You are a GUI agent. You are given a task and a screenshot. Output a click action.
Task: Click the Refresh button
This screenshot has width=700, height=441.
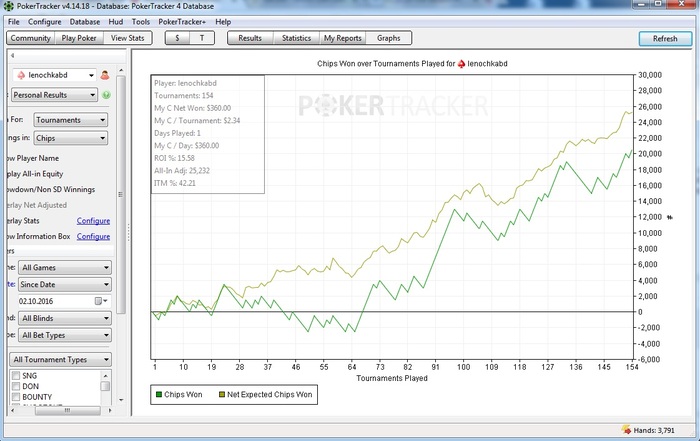[x=665, y=39]
